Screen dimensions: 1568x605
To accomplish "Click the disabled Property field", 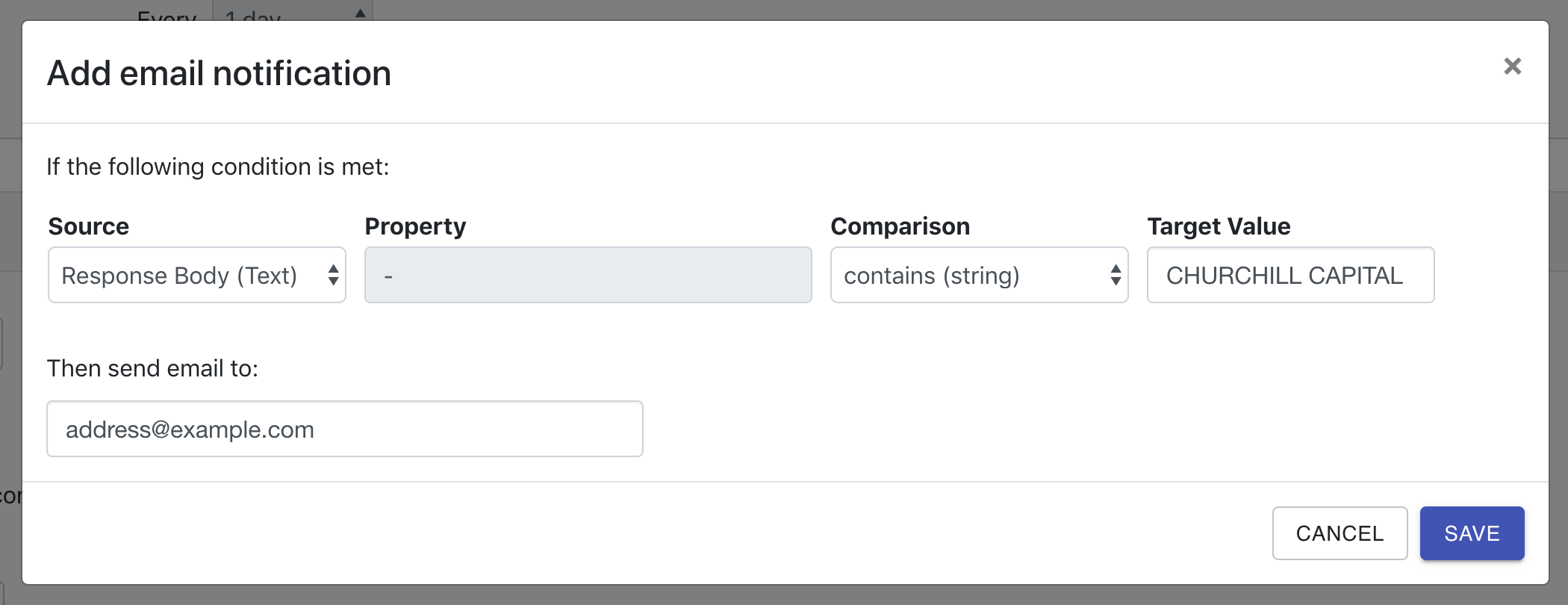I will coord(588,276).
